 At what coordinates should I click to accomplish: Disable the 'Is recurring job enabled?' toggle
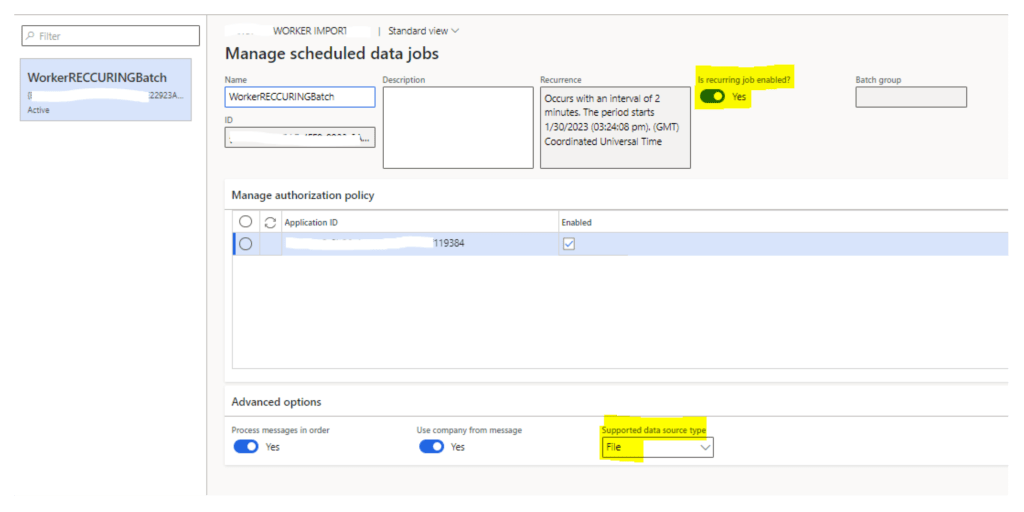[x=712, y=97]
